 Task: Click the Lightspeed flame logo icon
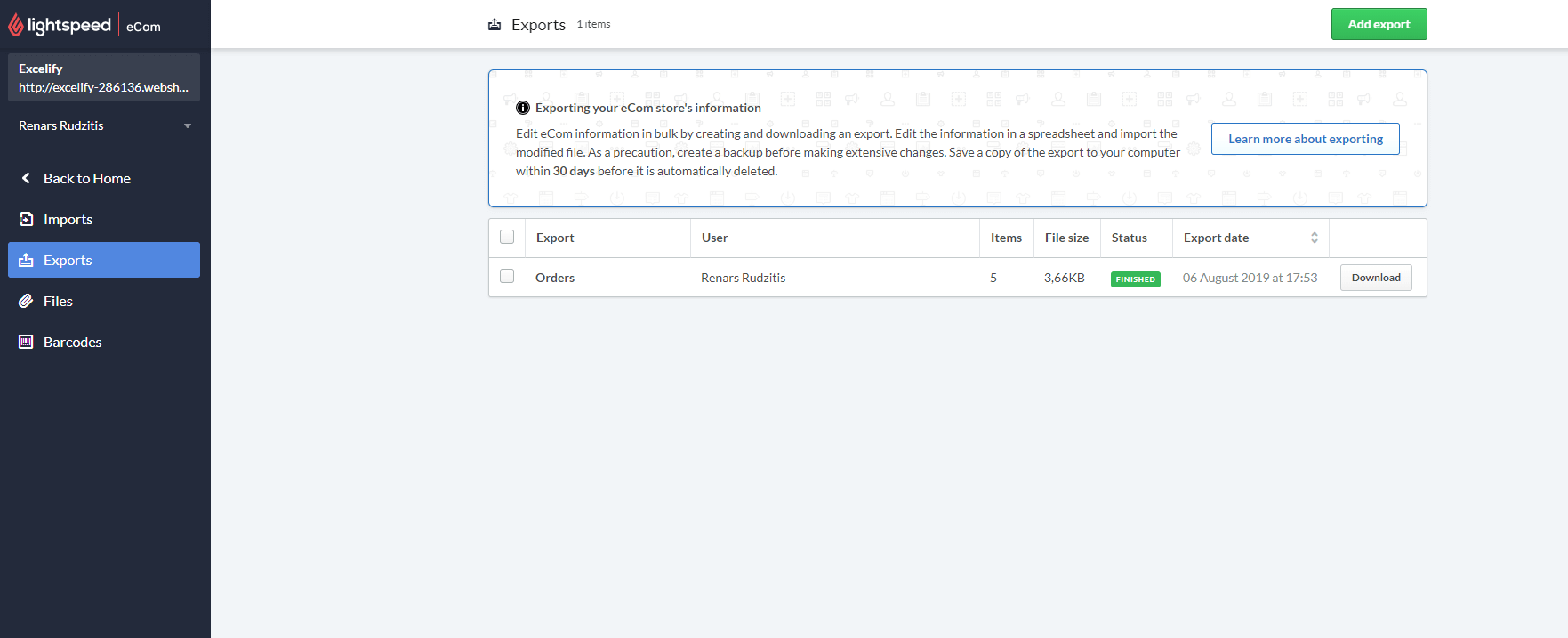tap(16, 26)
